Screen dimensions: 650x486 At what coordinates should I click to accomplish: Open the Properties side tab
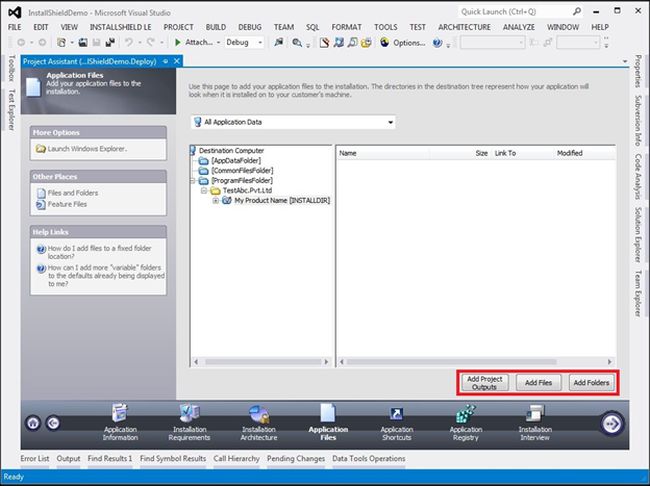click(x=638, y=71)
